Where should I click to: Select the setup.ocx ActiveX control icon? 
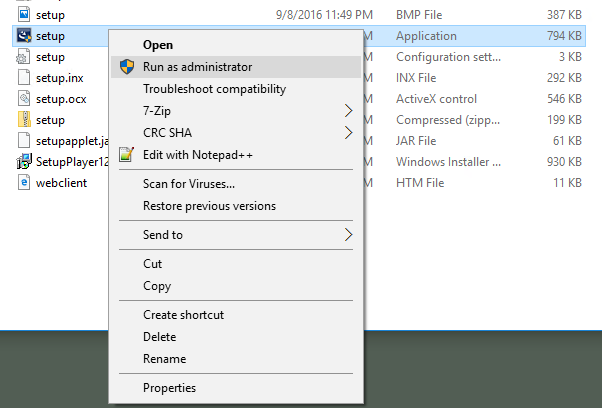tap(24, 99)
